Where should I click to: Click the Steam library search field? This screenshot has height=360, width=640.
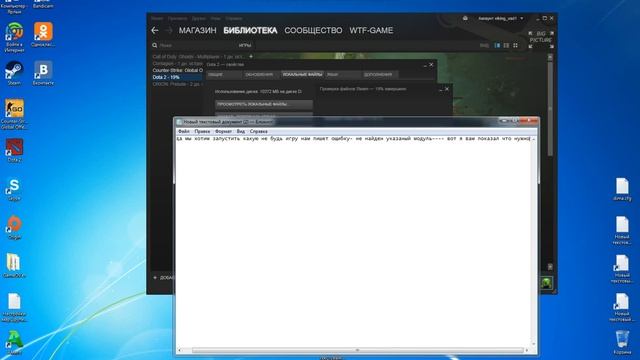pos(192,46)
